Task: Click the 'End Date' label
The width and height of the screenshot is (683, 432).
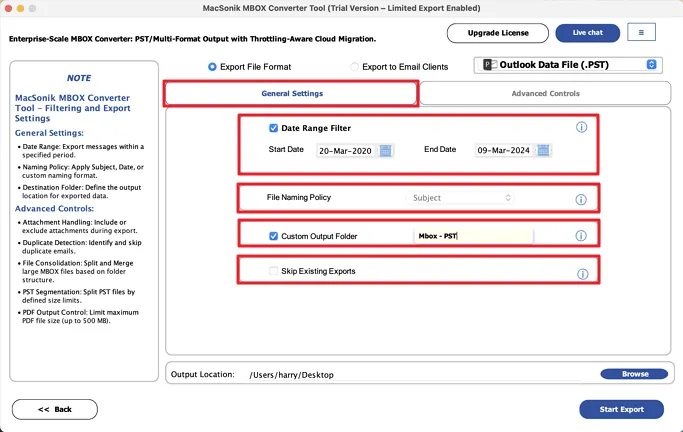Action: 440,149
